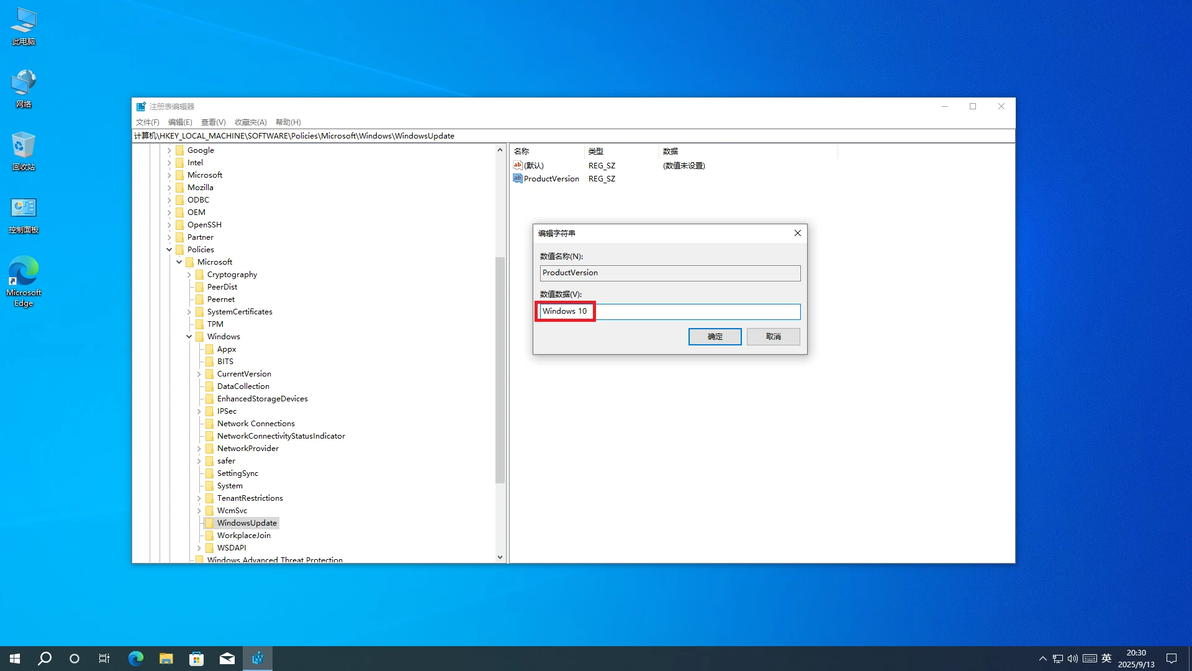Viewport: 1192px width, 671px height.
Task: Close the 编辑字符串 dialog
Action: coord(797,233)
